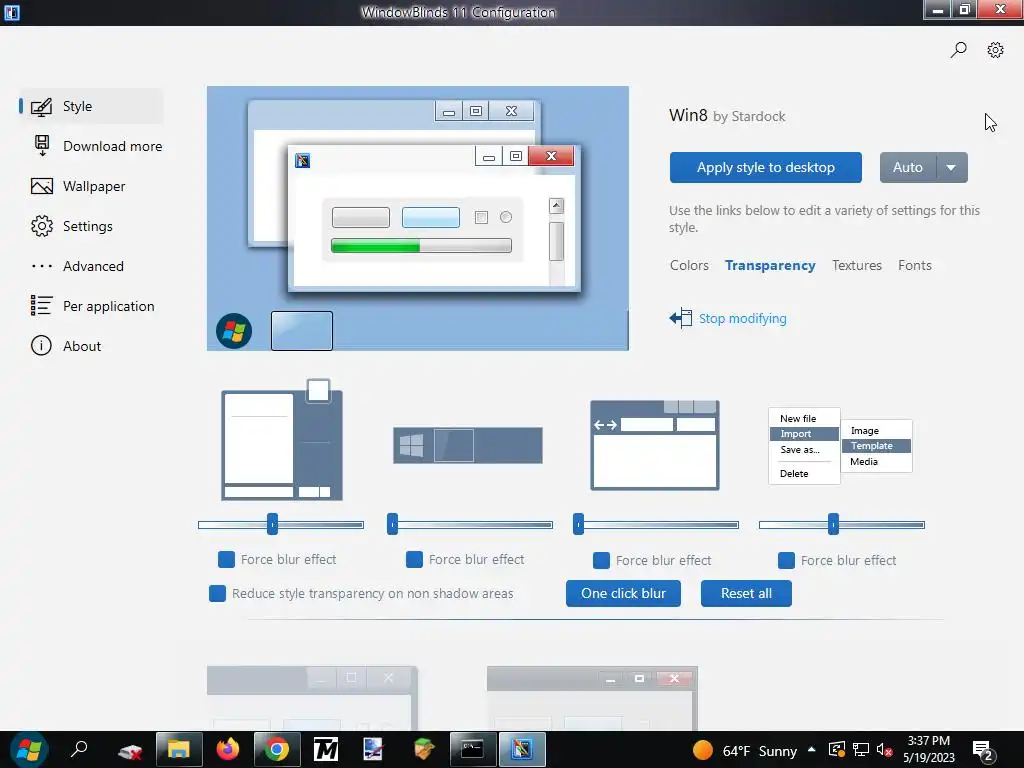This screenshot has height=768, width=1024.
Task: Click the 'by Stardock' author text
Action: point(749,116)
